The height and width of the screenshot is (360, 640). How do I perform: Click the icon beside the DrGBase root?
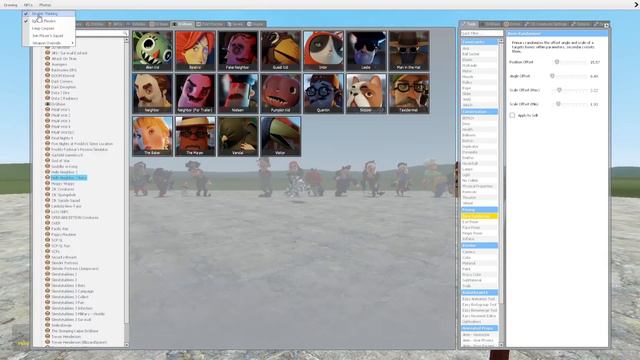point(47,104)
